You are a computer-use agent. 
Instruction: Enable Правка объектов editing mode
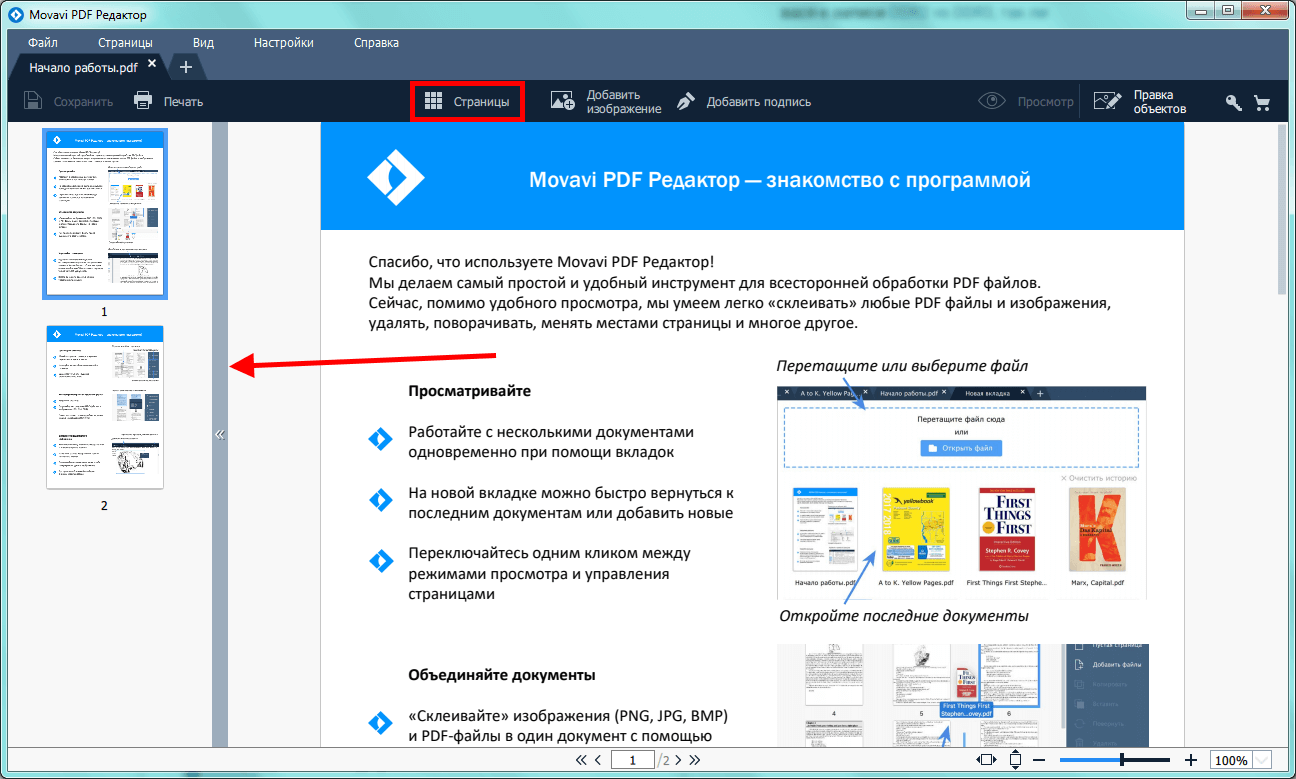(1140, 101)
